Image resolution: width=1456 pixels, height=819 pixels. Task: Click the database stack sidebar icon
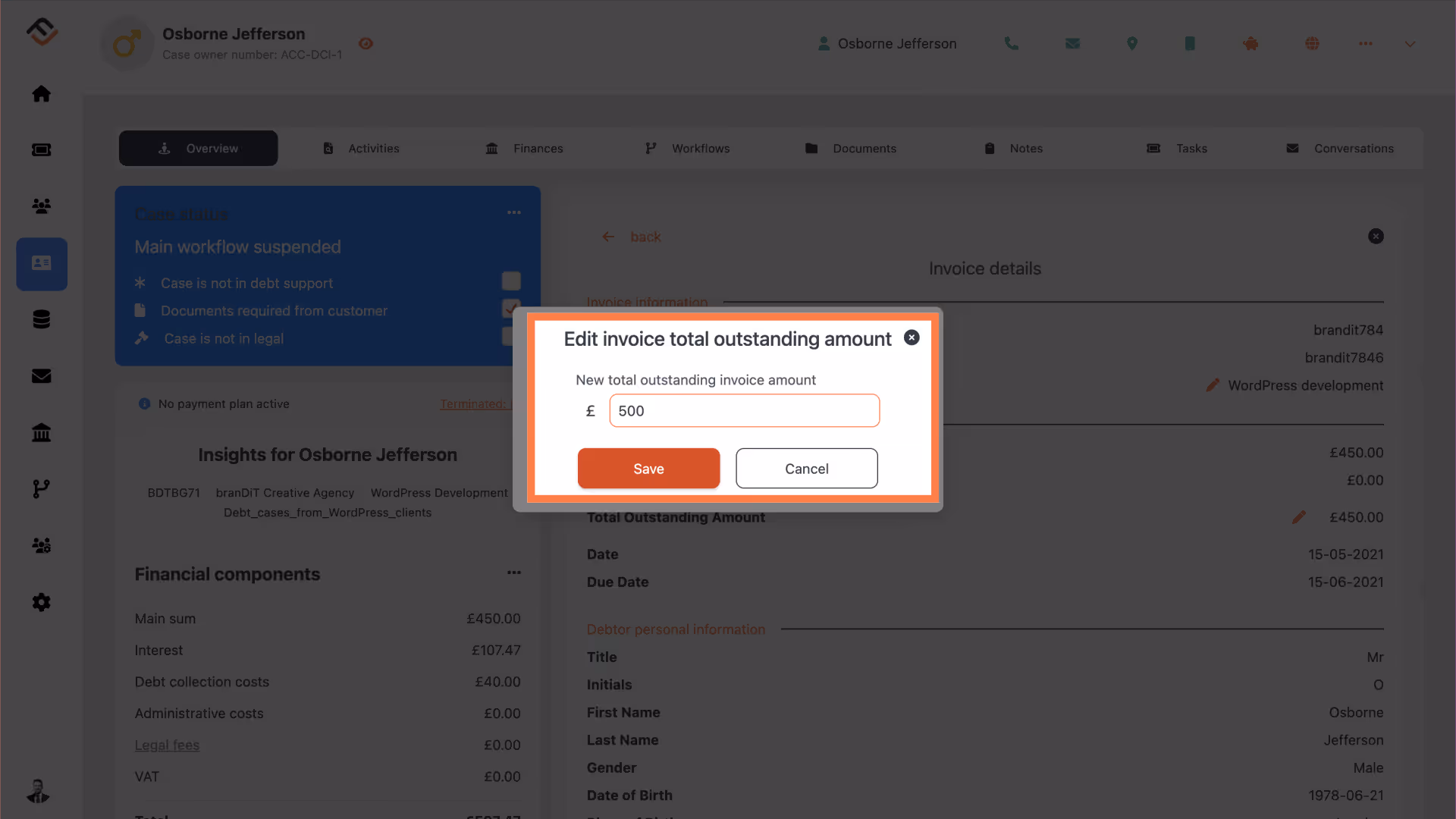point(41,319)
